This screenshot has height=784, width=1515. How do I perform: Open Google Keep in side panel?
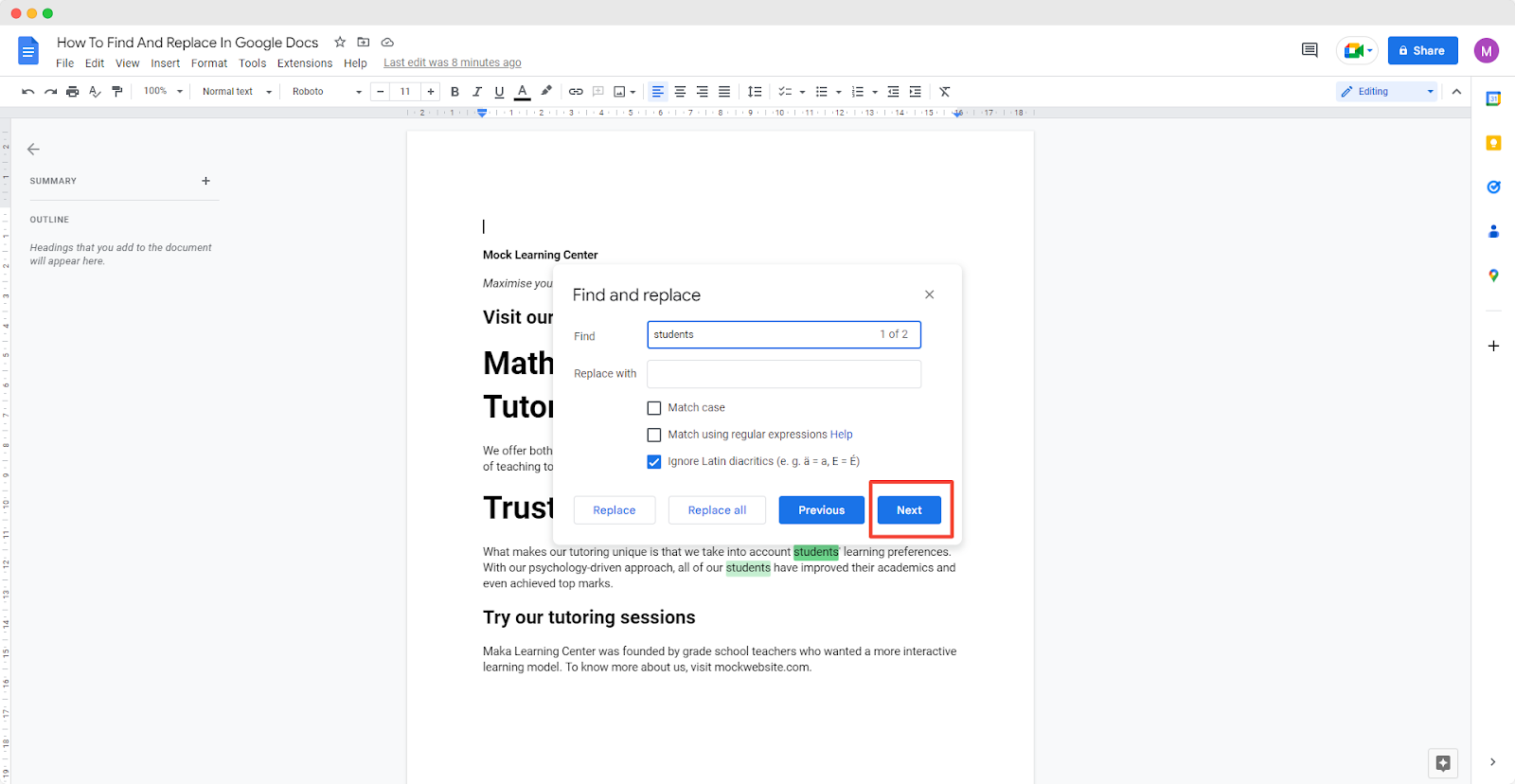tap(1493, 143)
